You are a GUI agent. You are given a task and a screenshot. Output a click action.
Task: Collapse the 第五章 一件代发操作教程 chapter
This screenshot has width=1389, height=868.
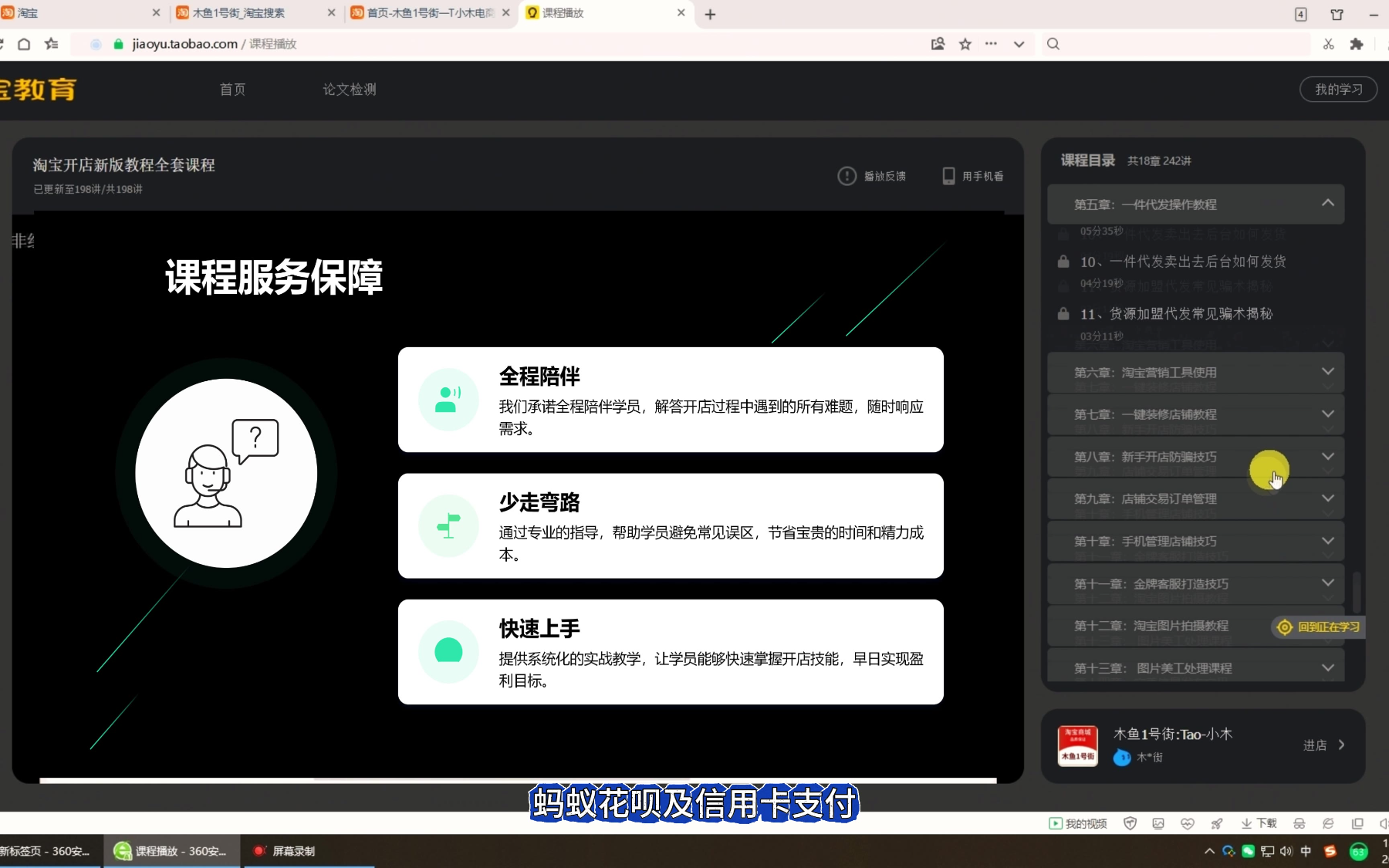tap(1327, 204)
